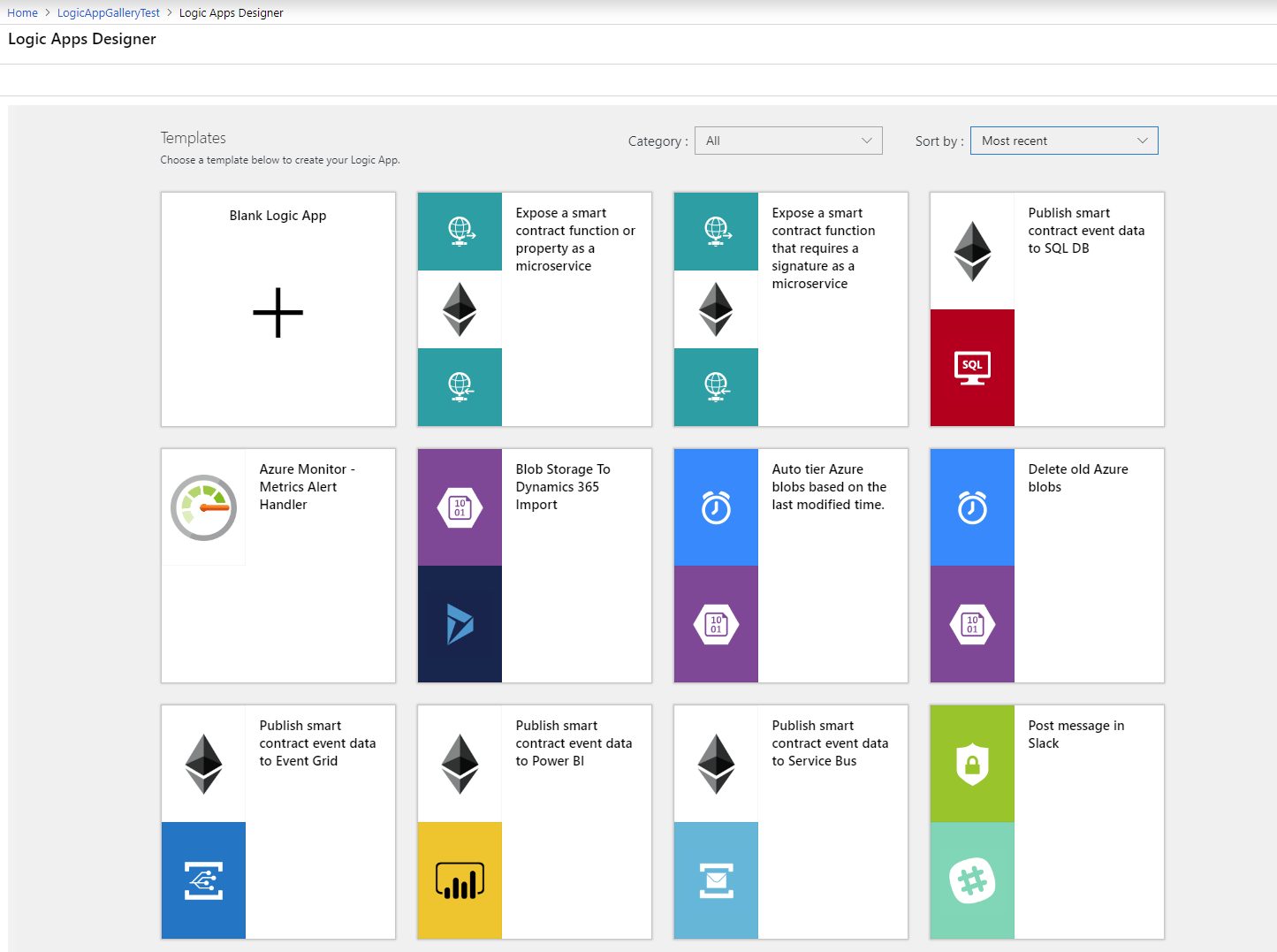Open LogicAppGalleryTest breadcrumb link

point(108,12)
